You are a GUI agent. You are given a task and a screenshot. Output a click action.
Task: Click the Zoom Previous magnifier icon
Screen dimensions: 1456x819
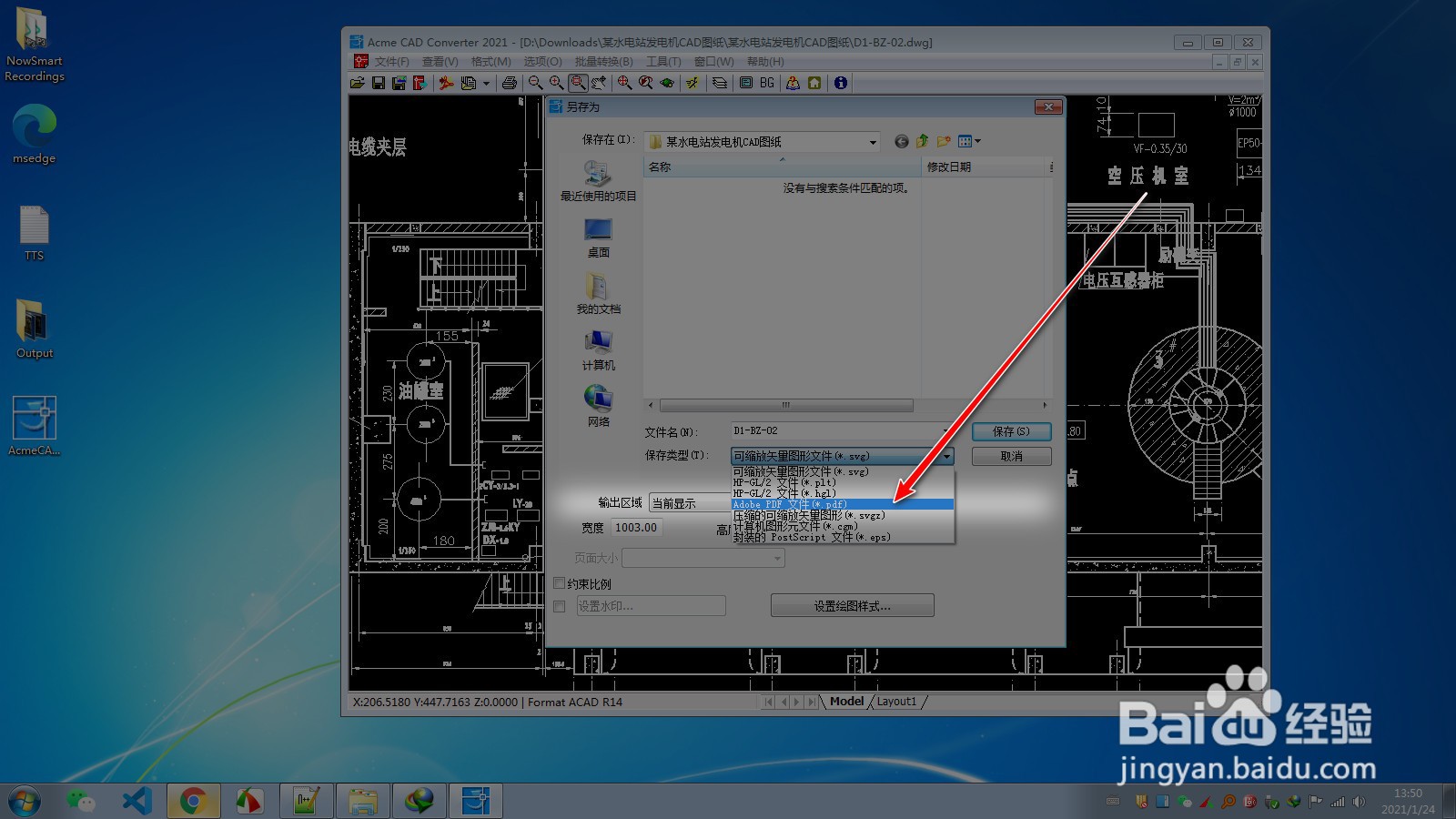(646, 83)
